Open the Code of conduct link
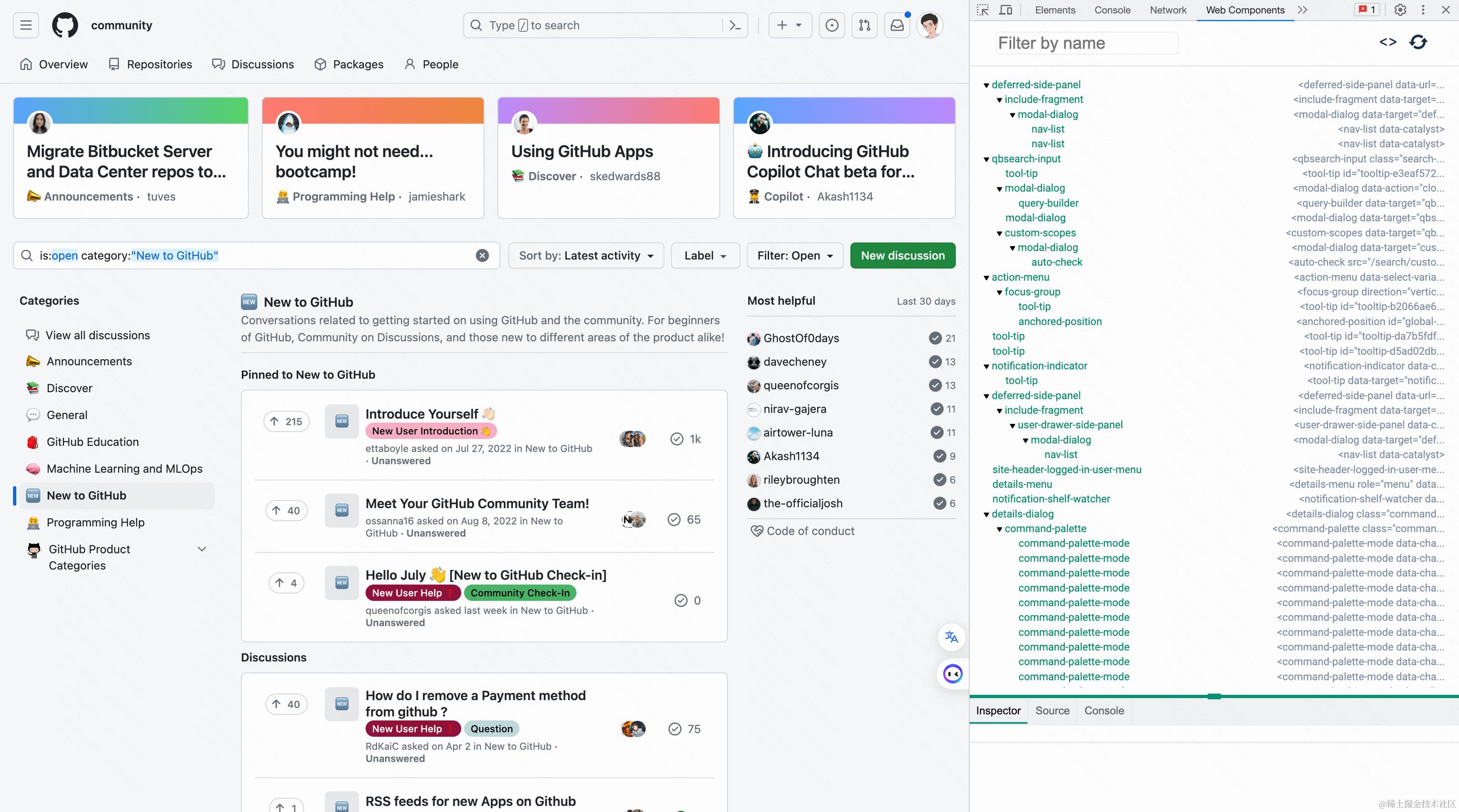 point(810,531)
